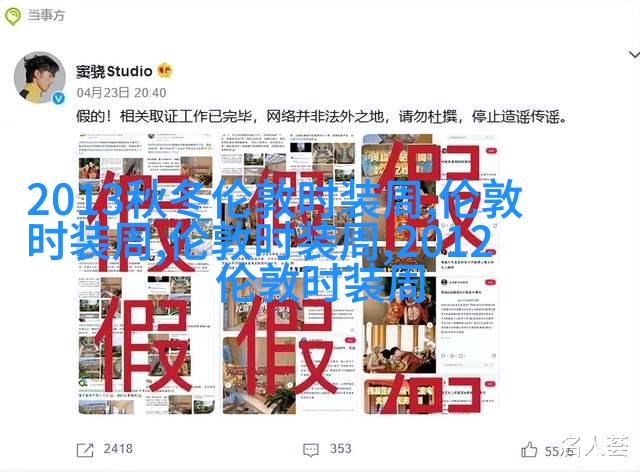
Task: Click the repost share icon
Action: (x=85, y=450)
